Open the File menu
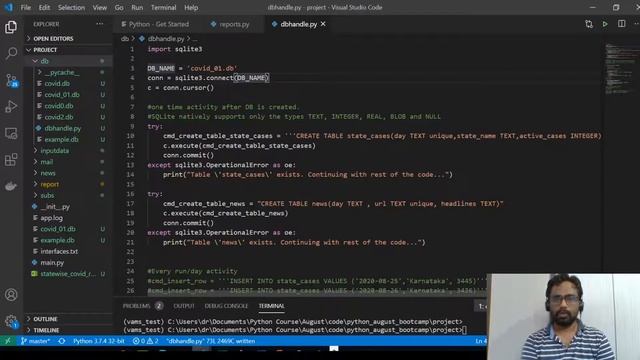 [x=25, y=7]
